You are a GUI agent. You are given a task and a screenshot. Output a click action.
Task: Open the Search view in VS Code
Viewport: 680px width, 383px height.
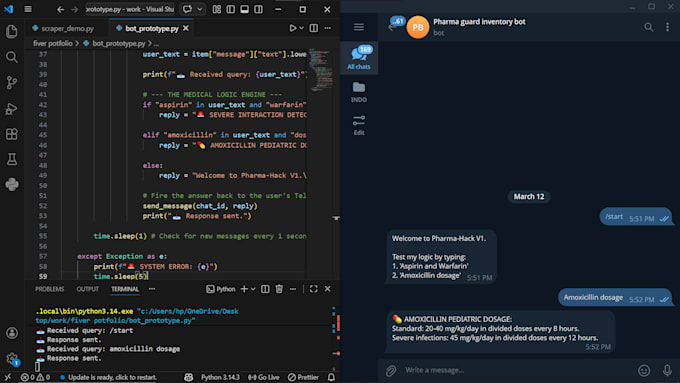click(12, 57)
